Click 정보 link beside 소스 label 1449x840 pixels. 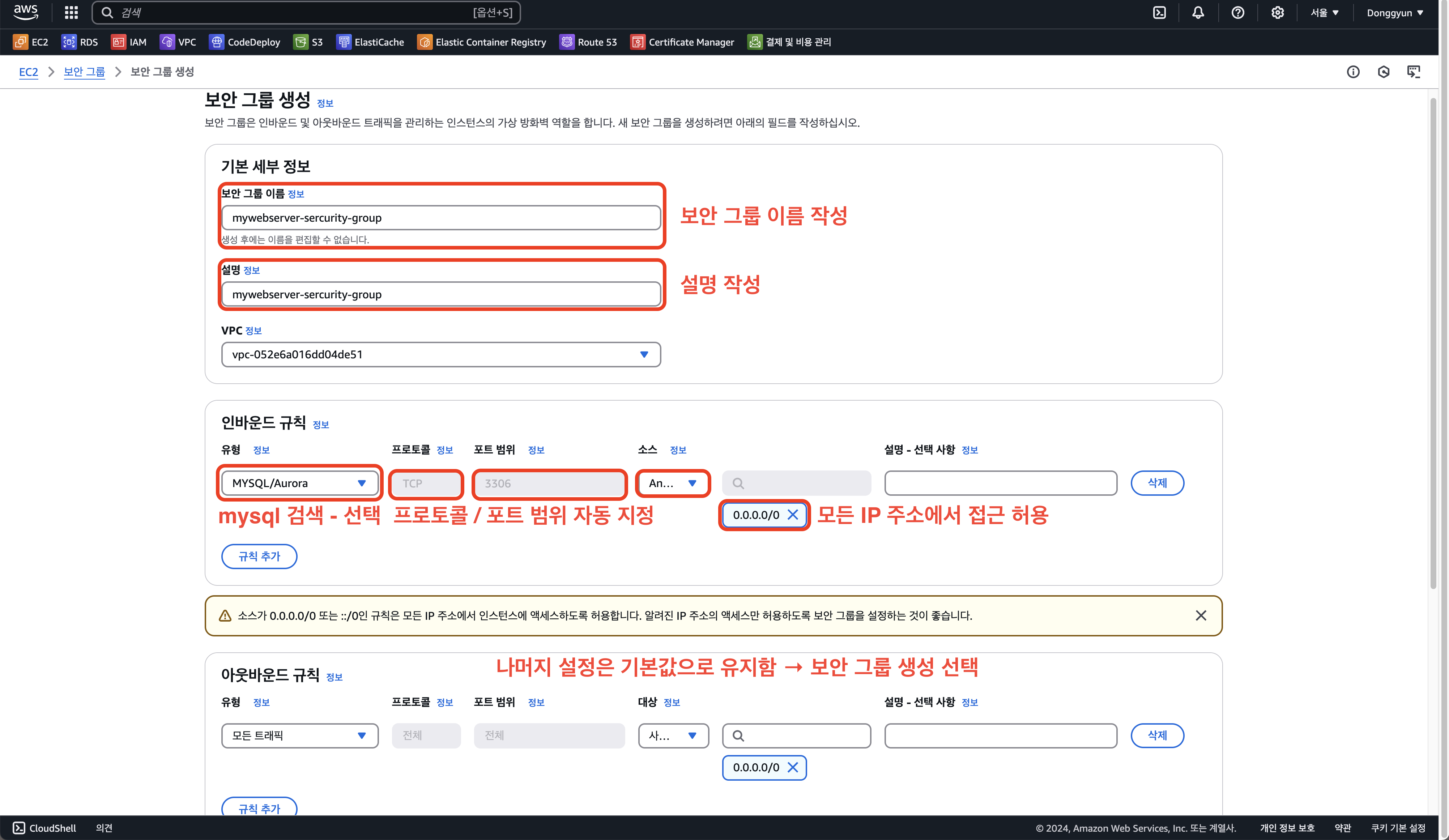[x=678, y=449]
